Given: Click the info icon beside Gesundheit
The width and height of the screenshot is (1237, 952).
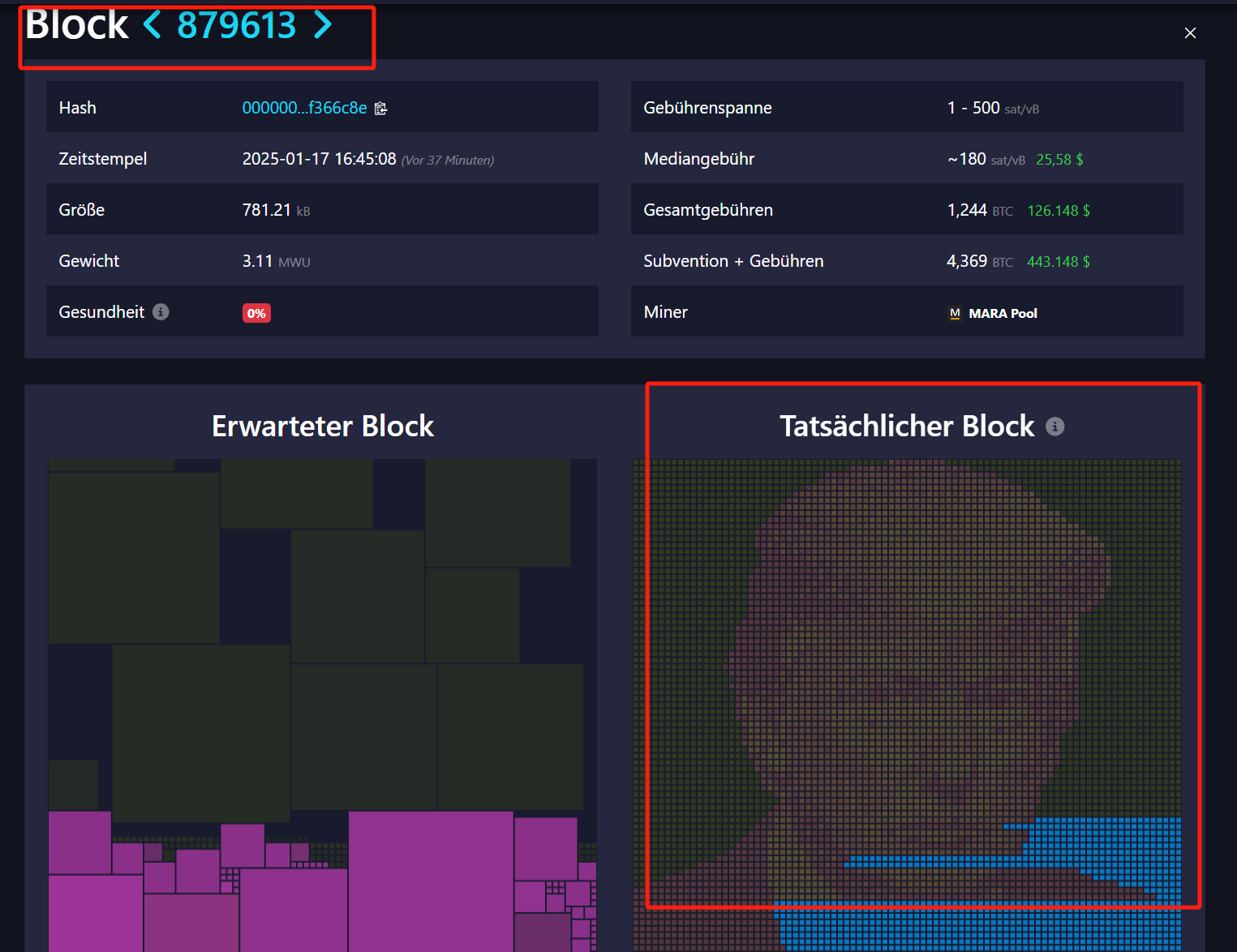Looking at the screenshot, I should [x=161, y=312].
